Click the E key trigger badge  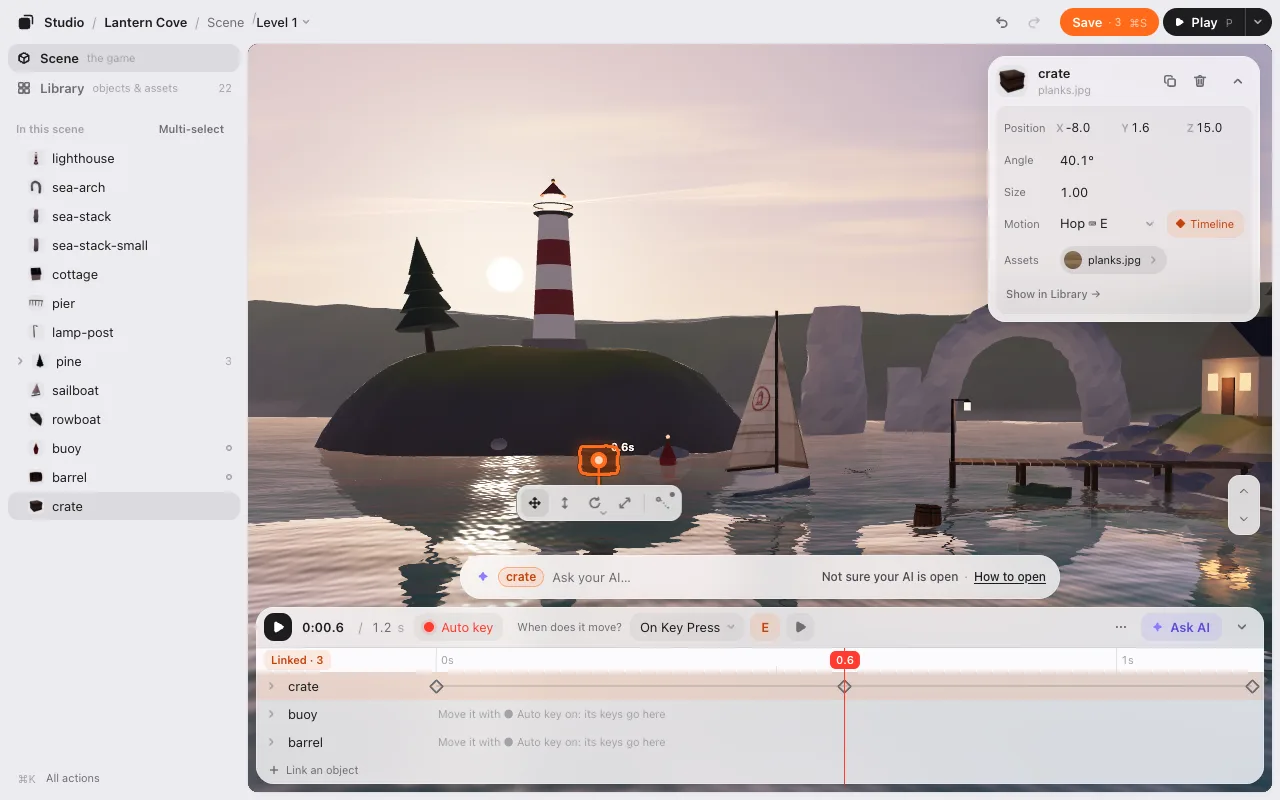point(765,627)
